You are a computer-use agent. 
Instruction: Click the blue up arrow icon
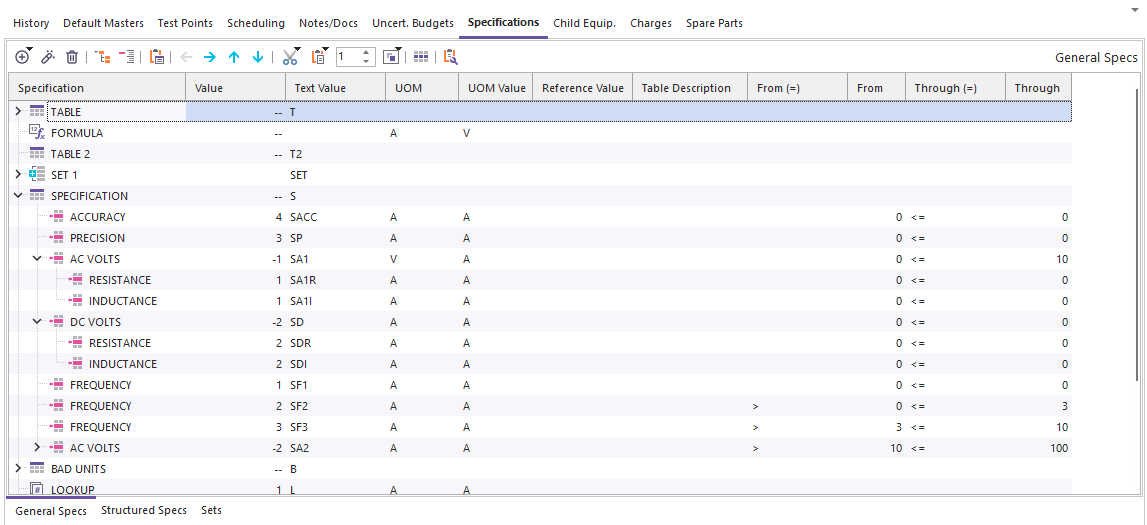tap(234, 58)
